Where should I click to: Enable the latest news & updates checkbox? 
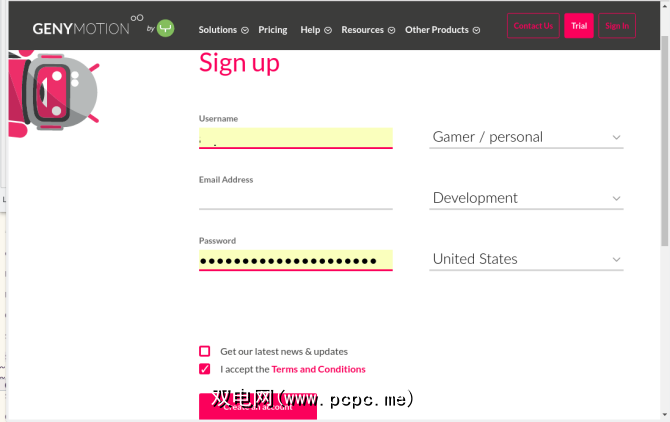click(205, 351)
